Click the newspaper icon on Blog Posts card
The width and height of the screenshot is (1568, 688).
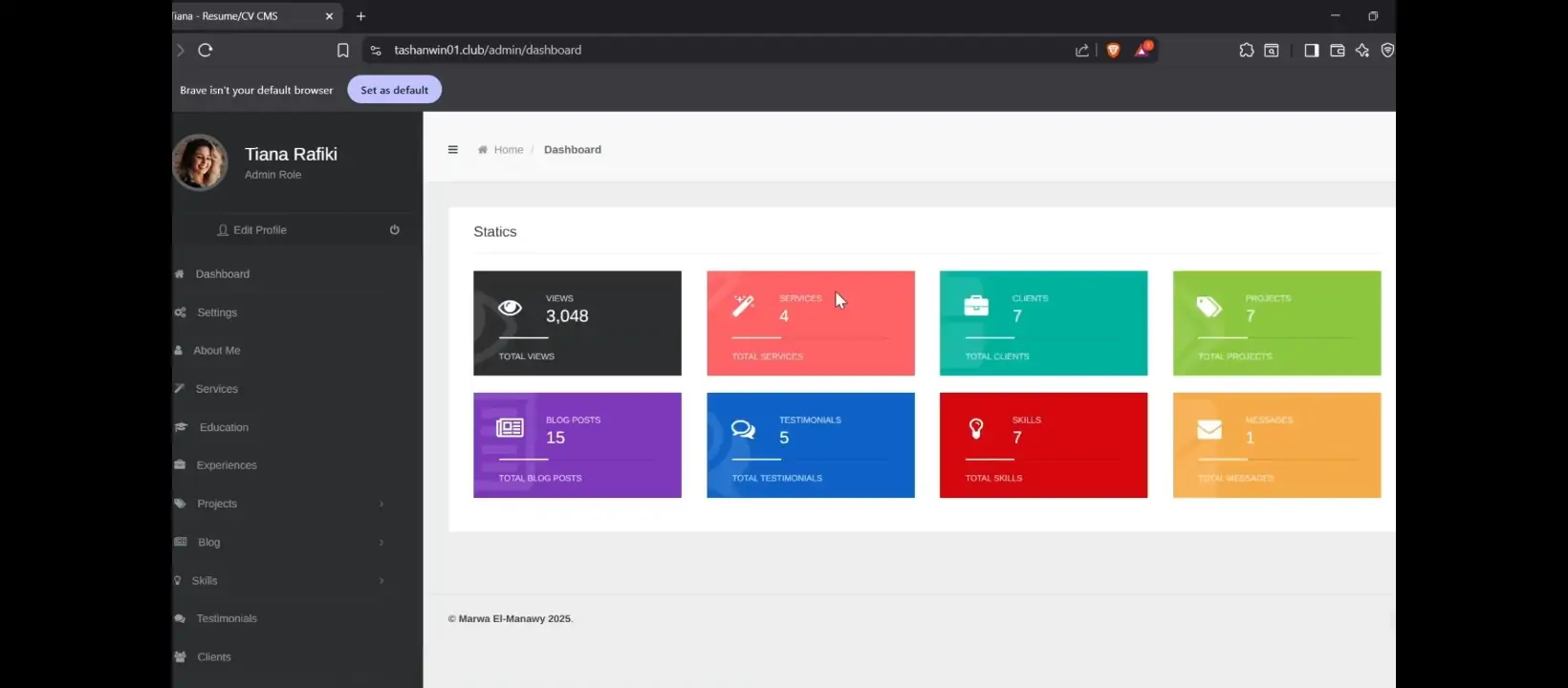click(x=510, y=427)
